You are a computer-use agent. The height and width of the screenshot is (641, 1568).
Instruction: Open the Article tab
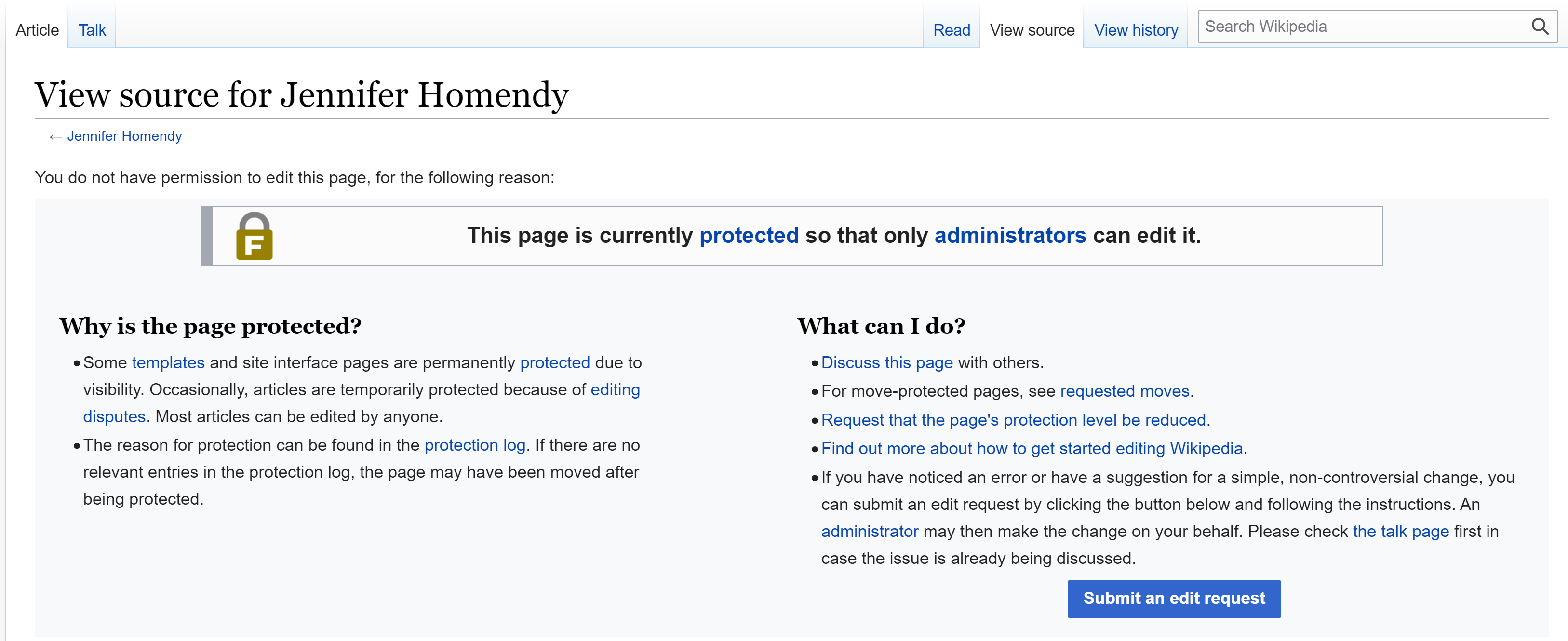[x=37, y=30]
